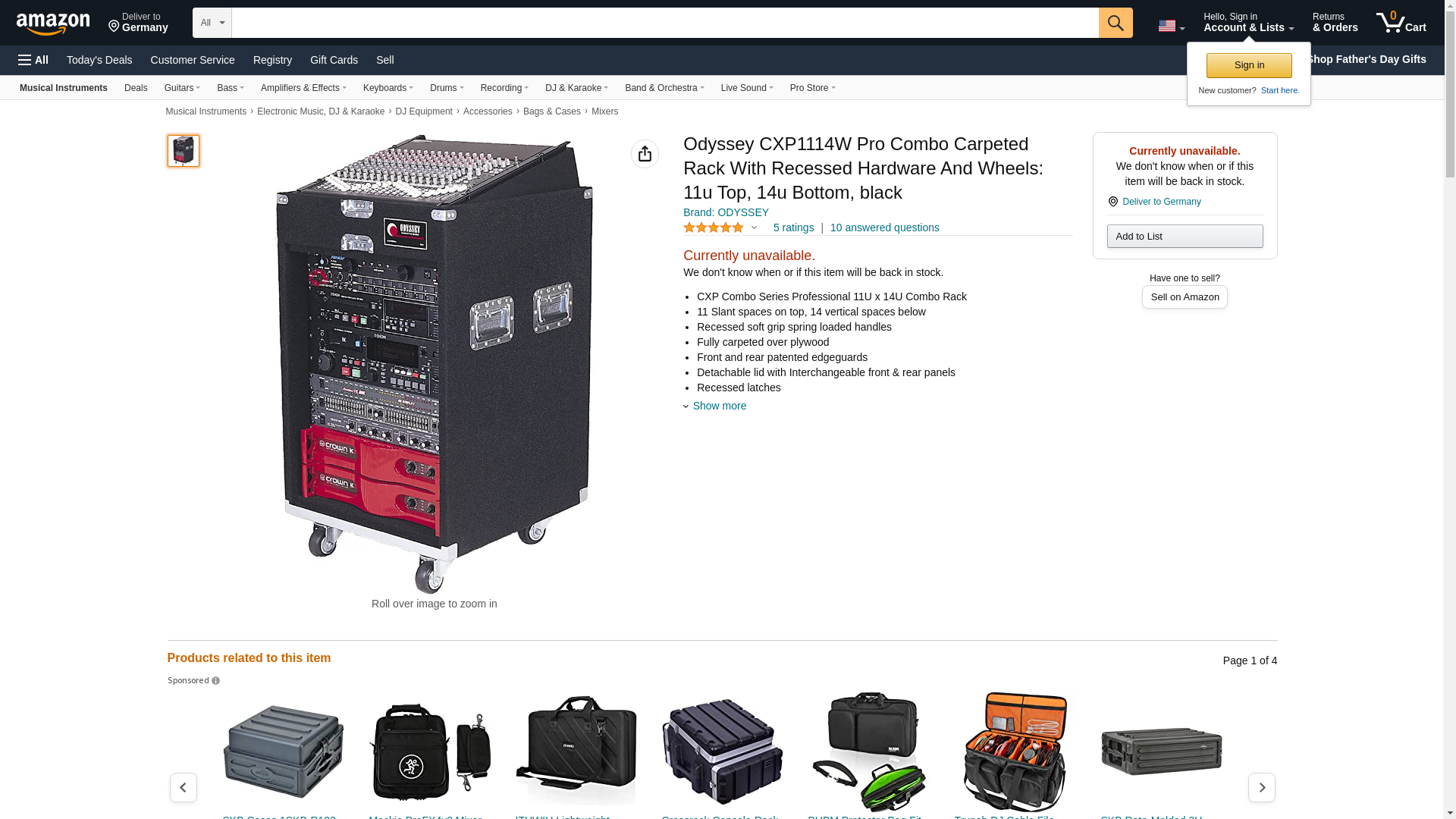This screenshot has width=1456, height=819.
Task: Select the Gift Cards menu item
Action: 334,60
